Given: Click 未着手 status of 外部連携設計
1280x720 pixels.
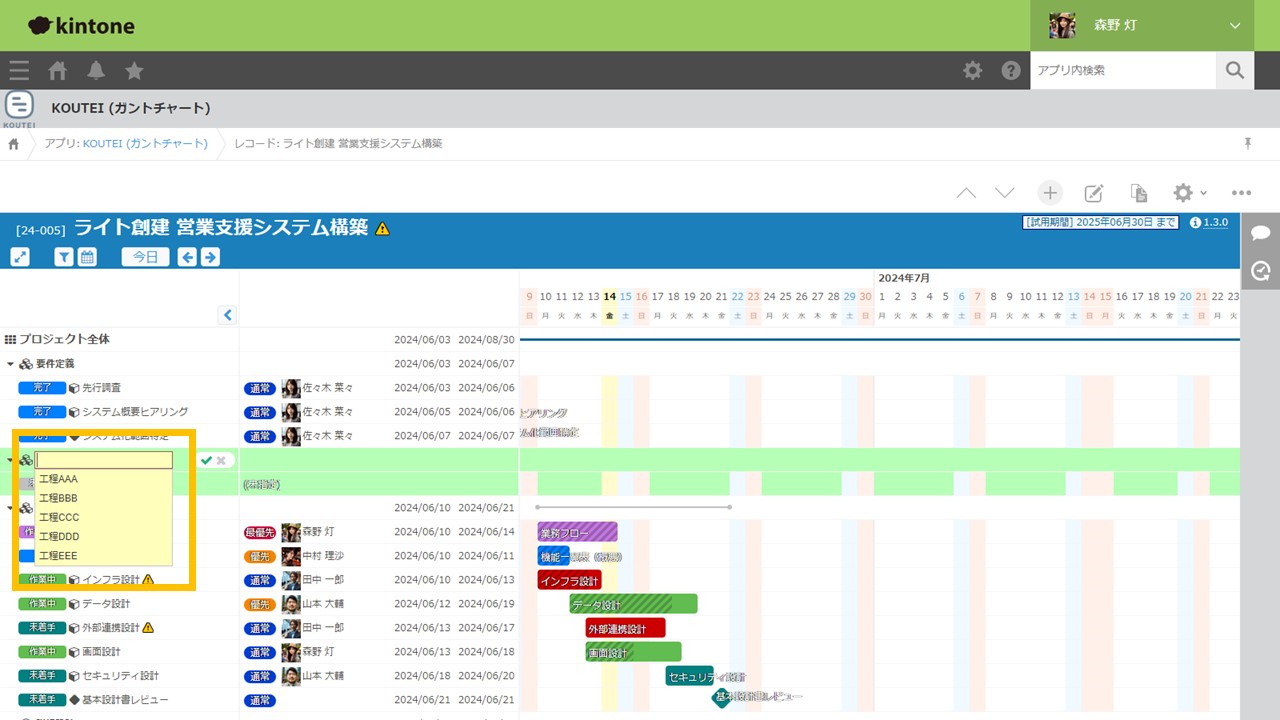Looking at the screenshot, I should 42,628.
